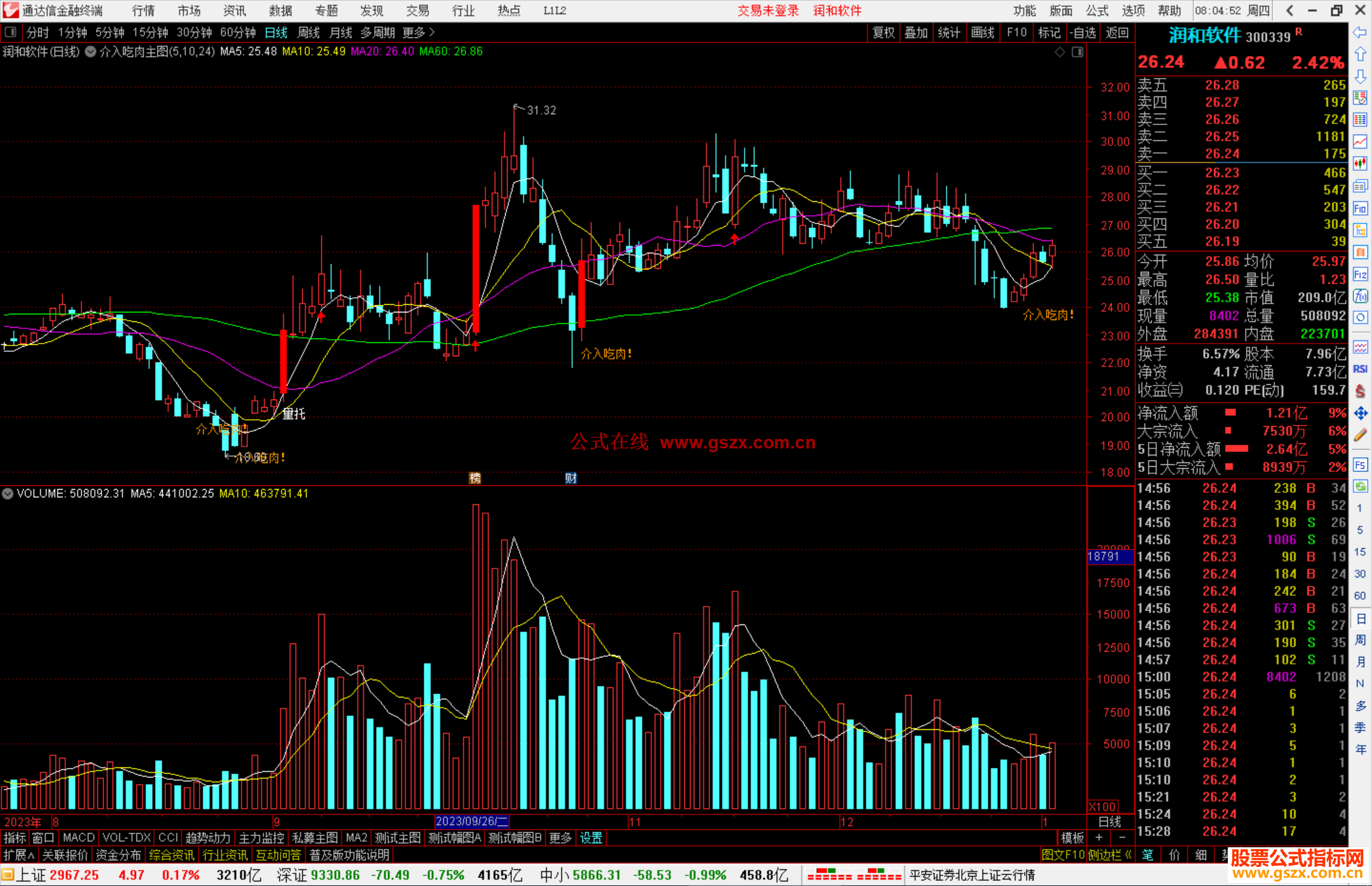Select the 笔 tick tab below trades list
Viewport: 1372px width, 886px height.
click(x=1148, y=855)
